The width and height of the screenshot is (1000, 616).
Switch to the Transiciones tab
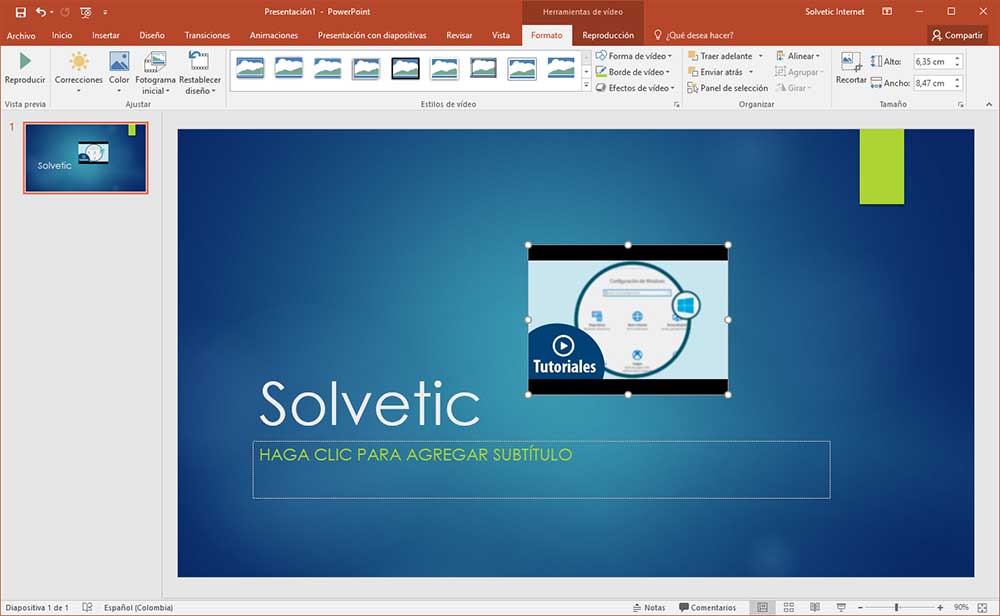207,35
